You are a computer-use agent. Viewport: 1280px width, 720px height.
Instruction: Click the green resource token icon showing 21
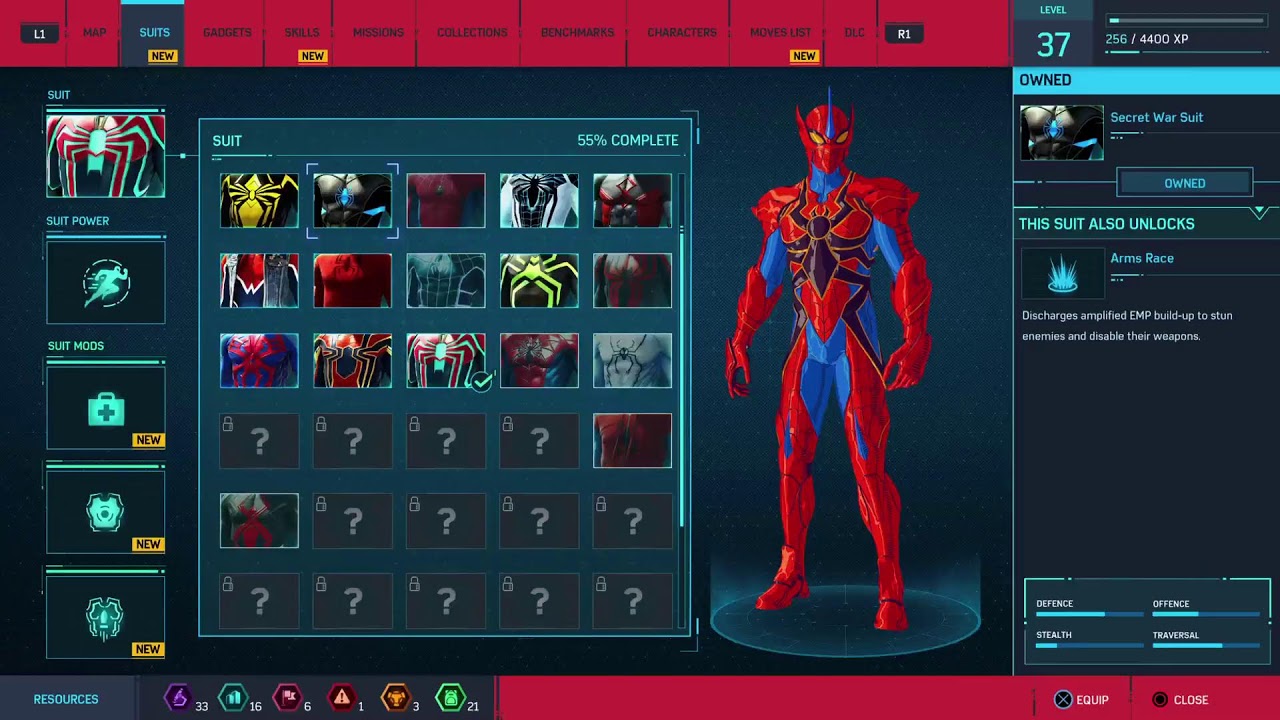coord(450,697)
